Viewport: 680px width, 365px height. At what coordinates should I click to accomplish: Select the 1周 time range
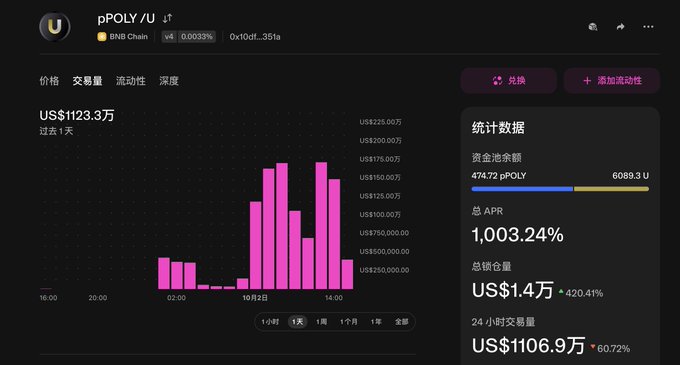[x=321, y=322]
